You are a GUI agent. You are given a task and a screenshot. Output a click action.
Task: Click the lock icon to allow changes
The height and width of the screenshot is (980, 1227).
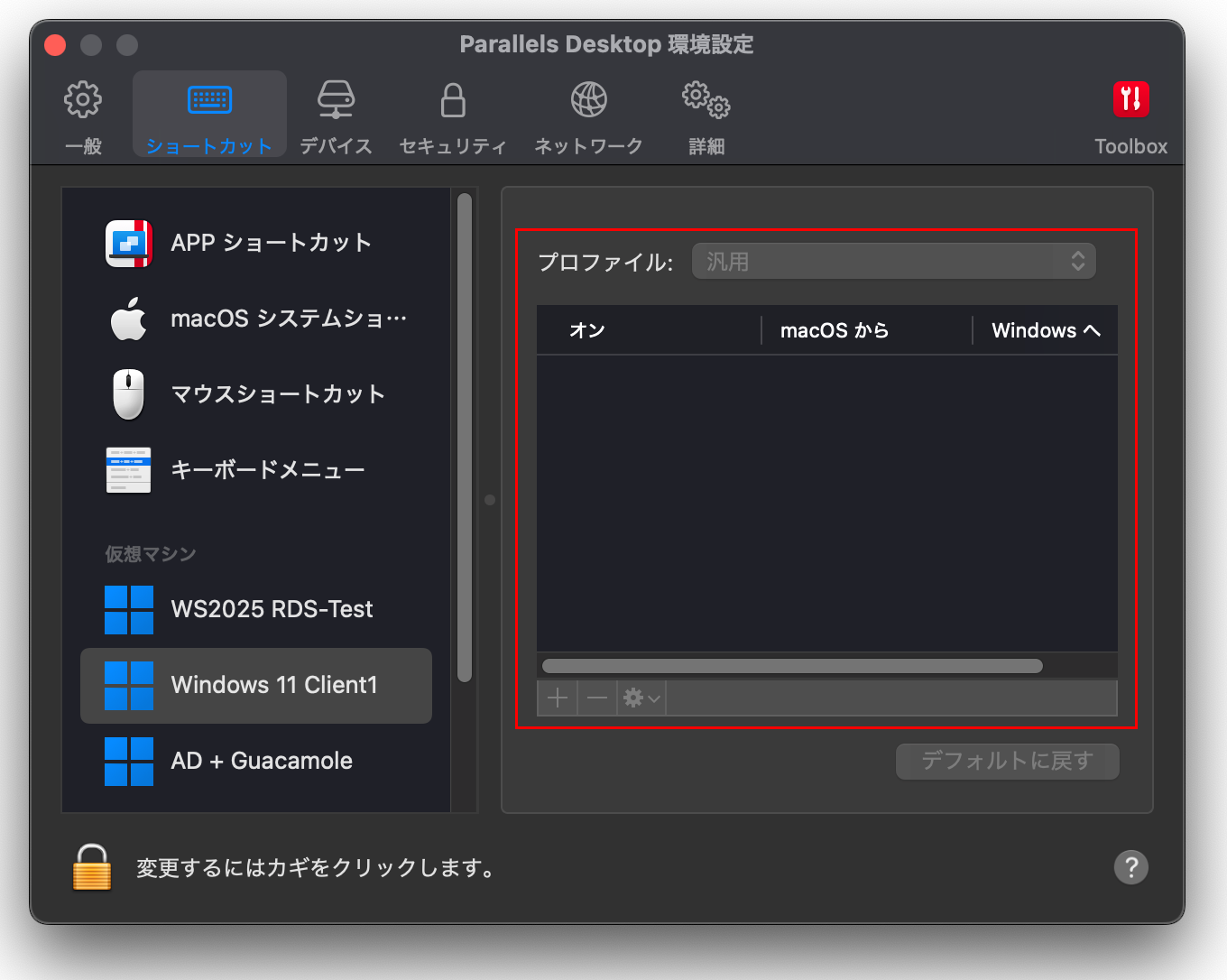[92, 867]
